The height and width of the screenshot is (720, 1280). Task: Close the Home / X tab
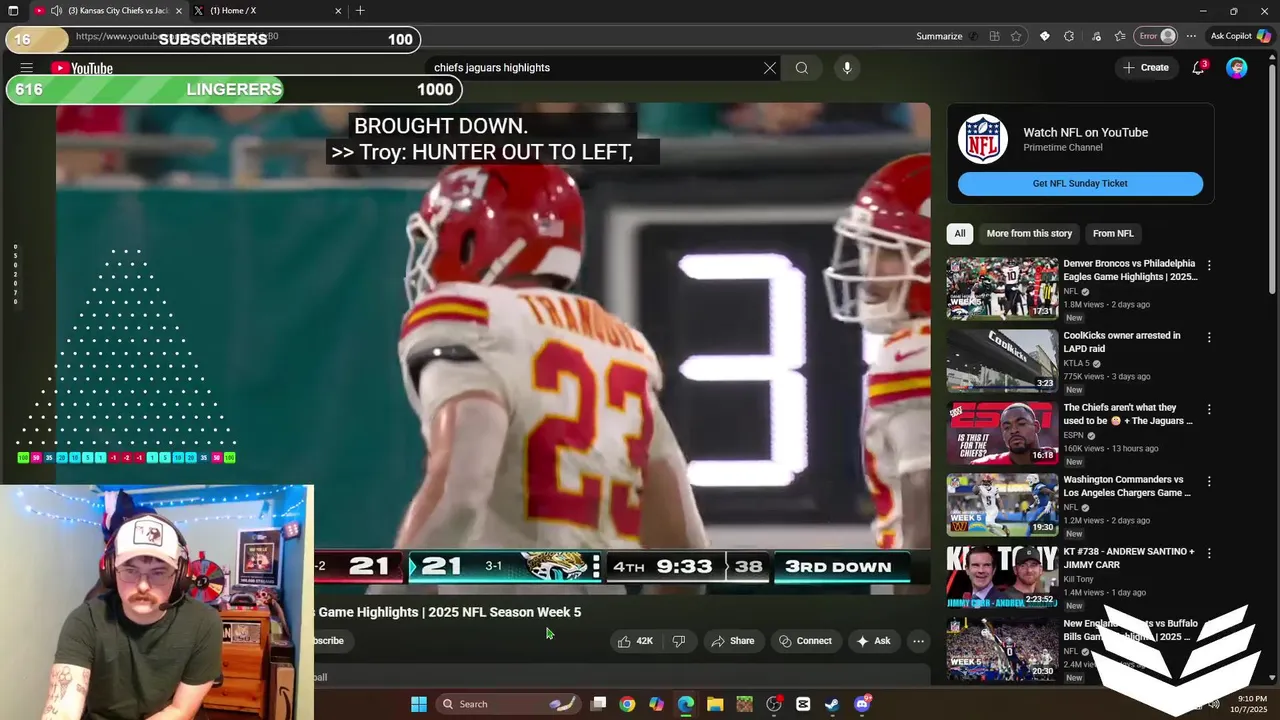point(338,11)
